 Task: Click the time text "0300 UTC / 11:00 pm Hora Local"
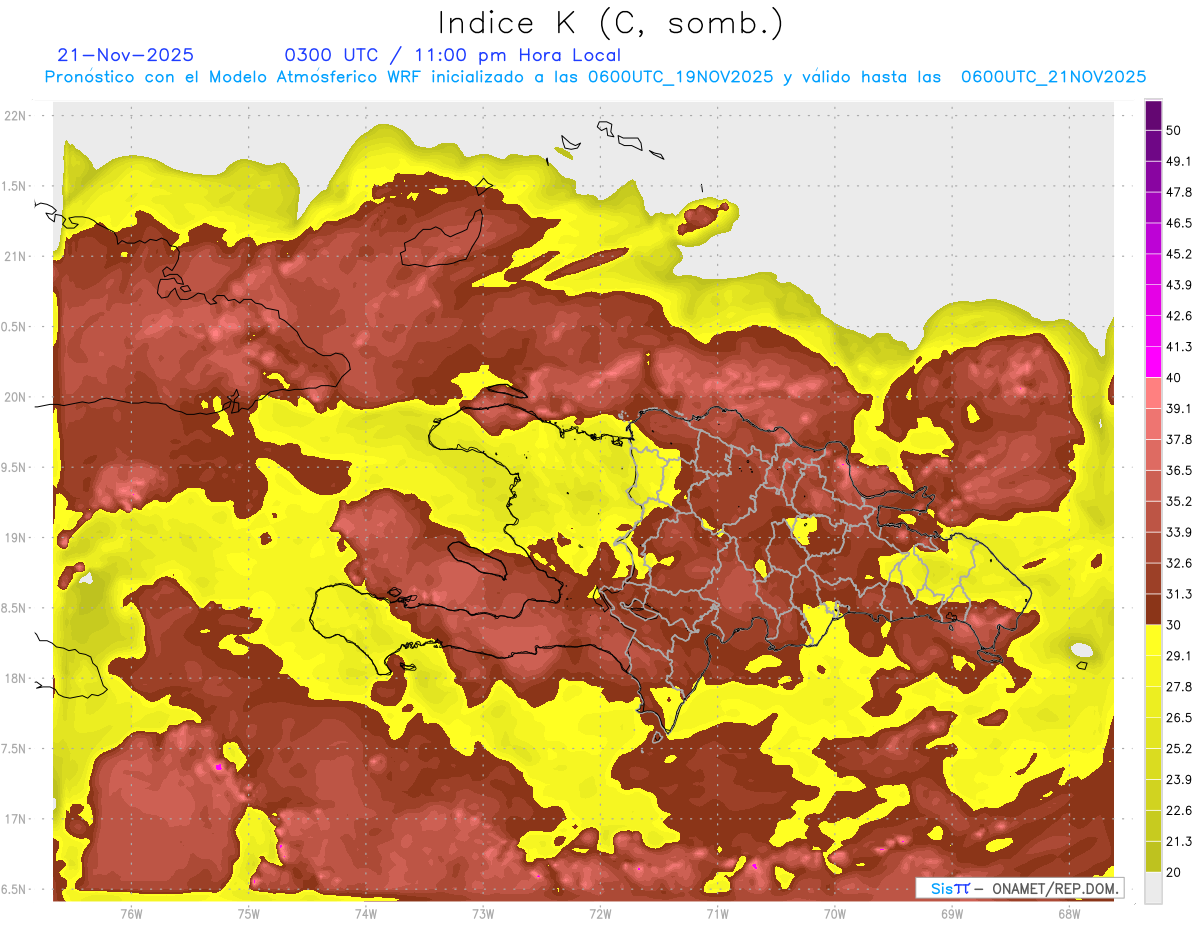pos(453,55)
